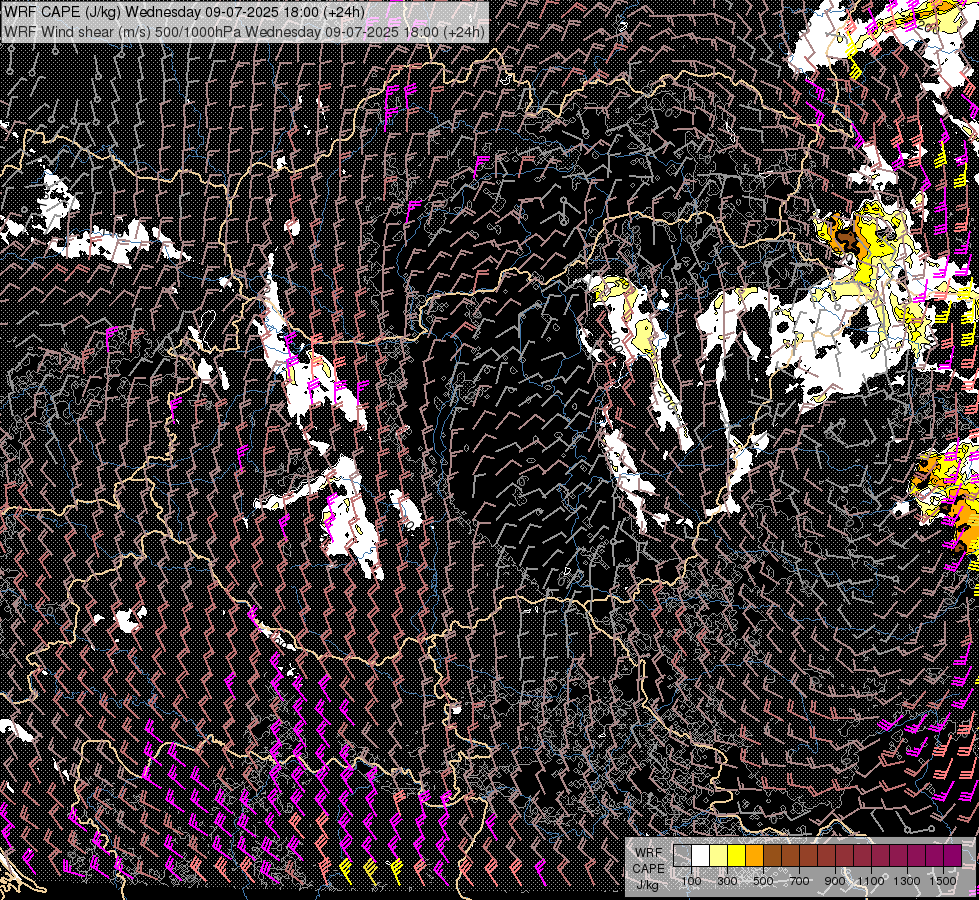Click the orange 400 J/kg legend swatch
This screenshot has height=900, width=979.
754,855
